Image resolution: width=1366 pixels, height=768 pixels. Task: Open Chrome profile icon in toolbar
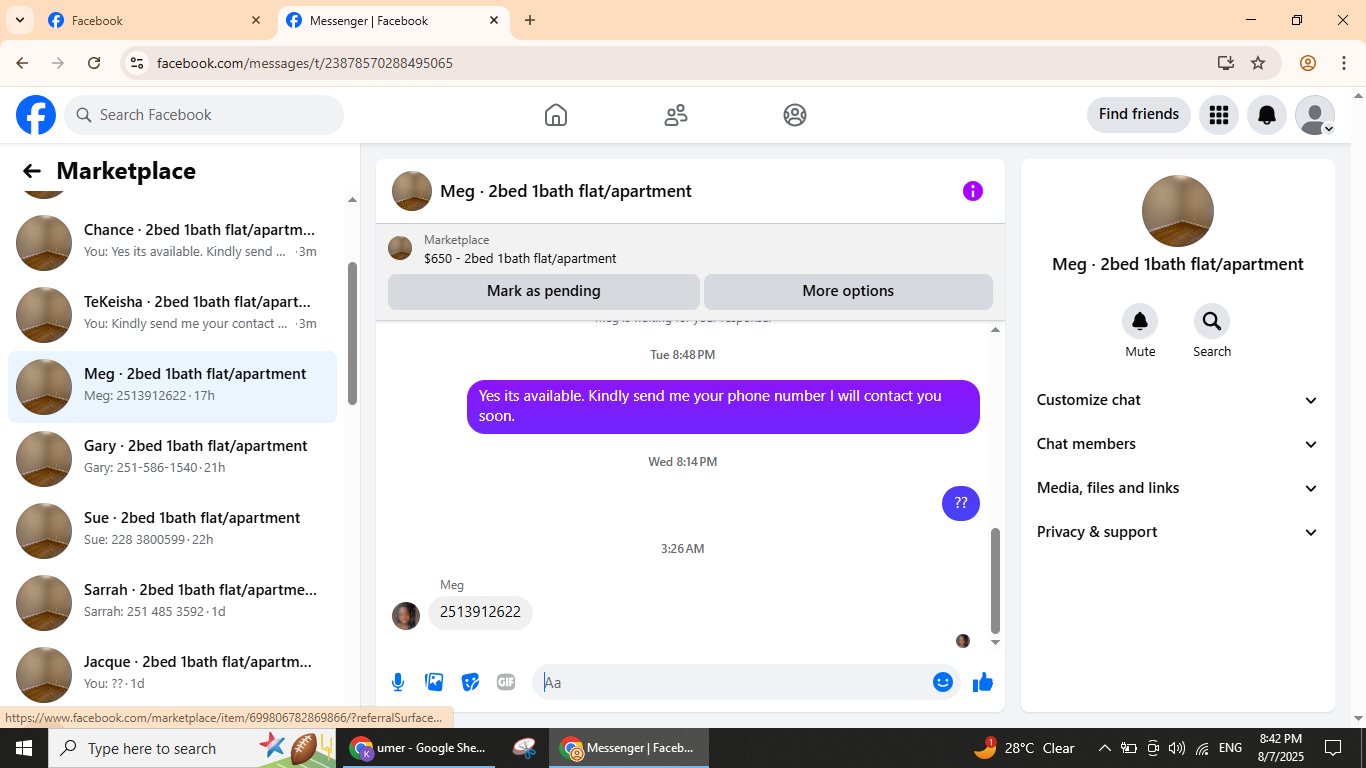[x=1308, y=63]
